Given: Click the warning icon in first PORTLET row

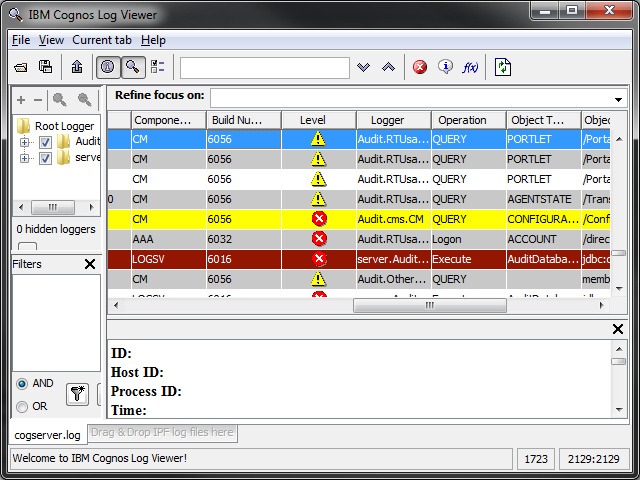Looking at the screenshot, I should [x=318, y=139].
